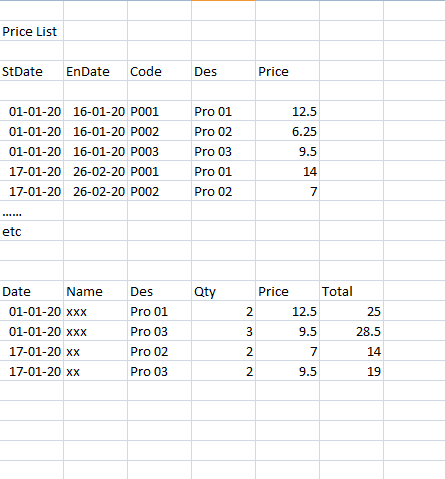This screenshot has height=479, width=445.
Task: Click the Name cell 'xxx' in first order row
Action: [95, 311]
